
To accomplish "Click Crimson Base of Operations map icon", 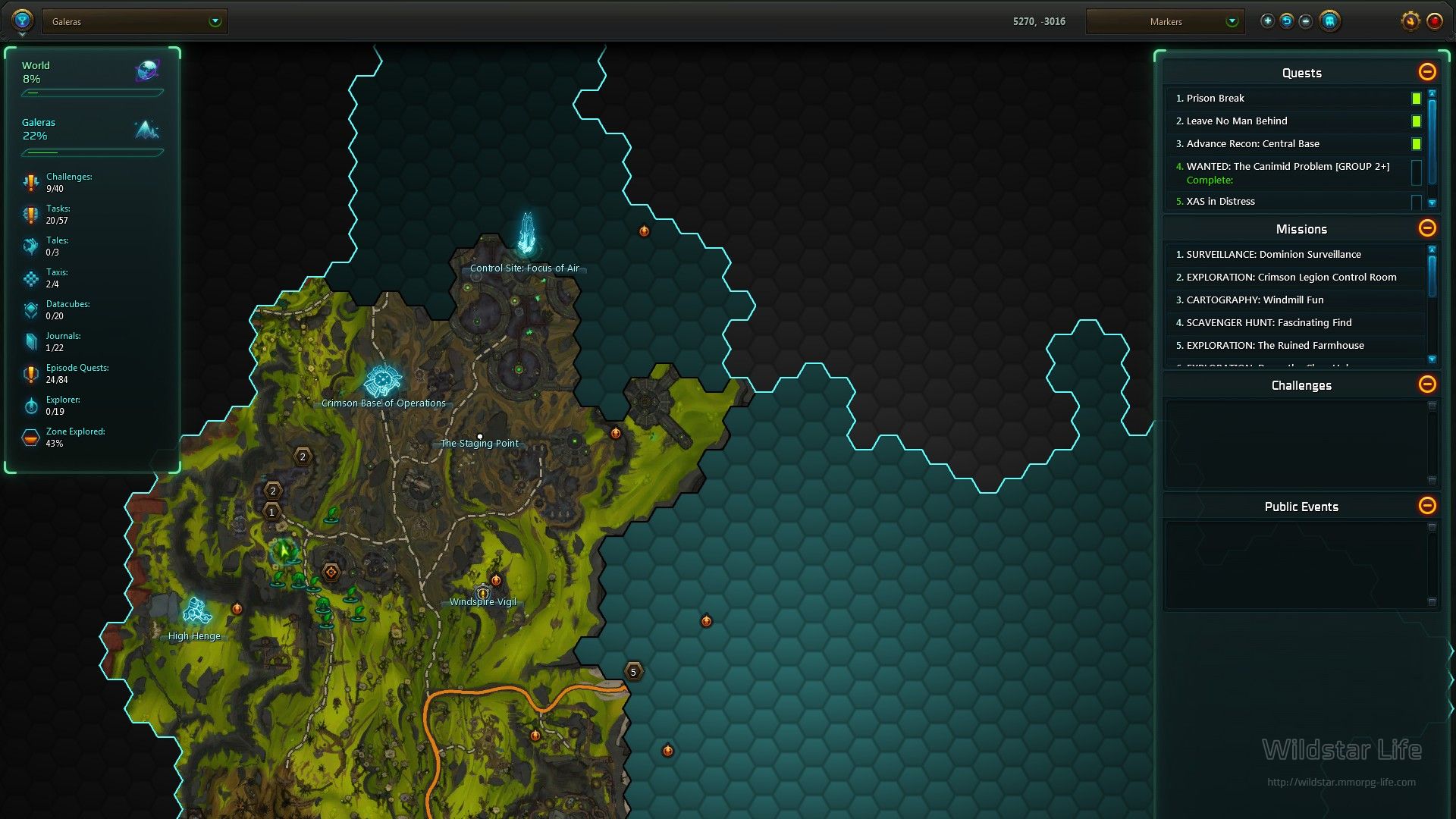I will (x=382, y=381).
